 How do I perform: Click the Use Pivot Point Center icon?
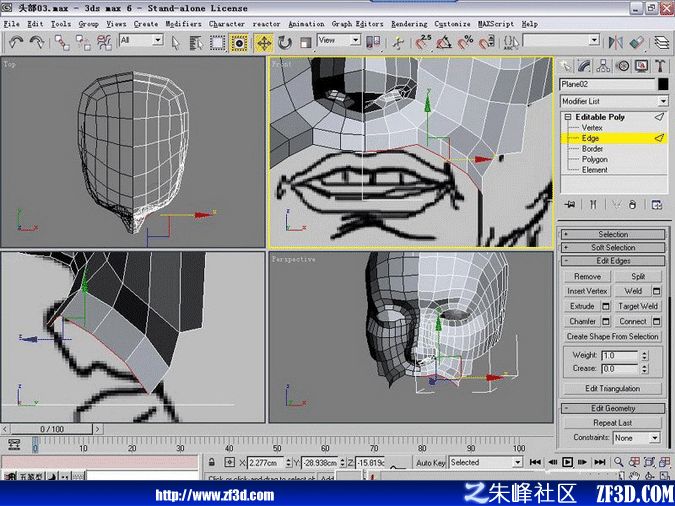[373, 42]
